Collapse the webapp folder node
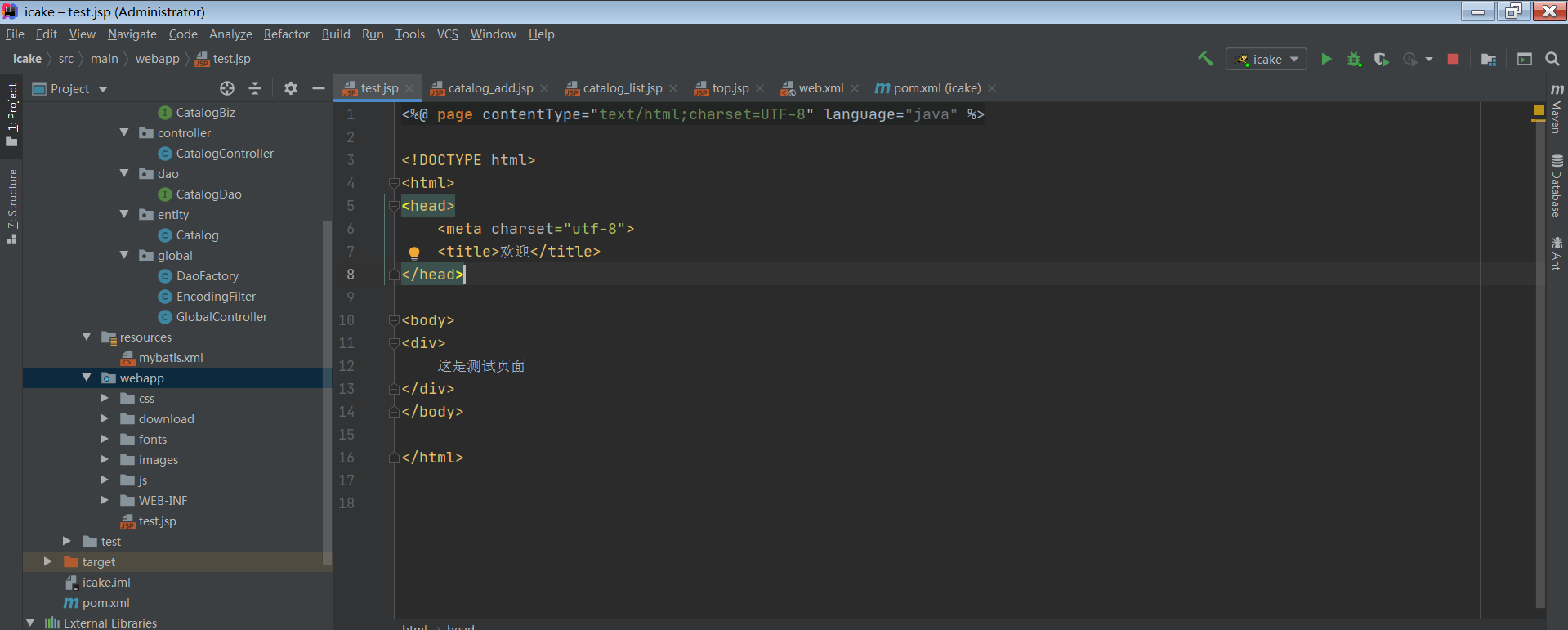This screenshot has height=630, width=1568. coord(87,378)
